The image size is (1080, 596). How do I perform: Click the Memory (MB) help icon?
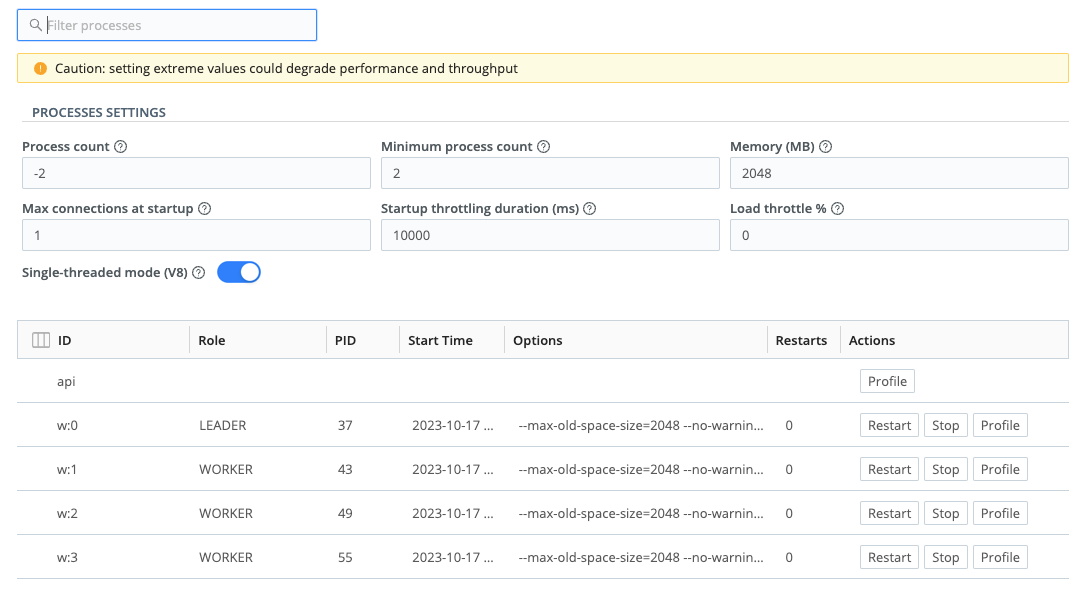click(x=825, y=146)
